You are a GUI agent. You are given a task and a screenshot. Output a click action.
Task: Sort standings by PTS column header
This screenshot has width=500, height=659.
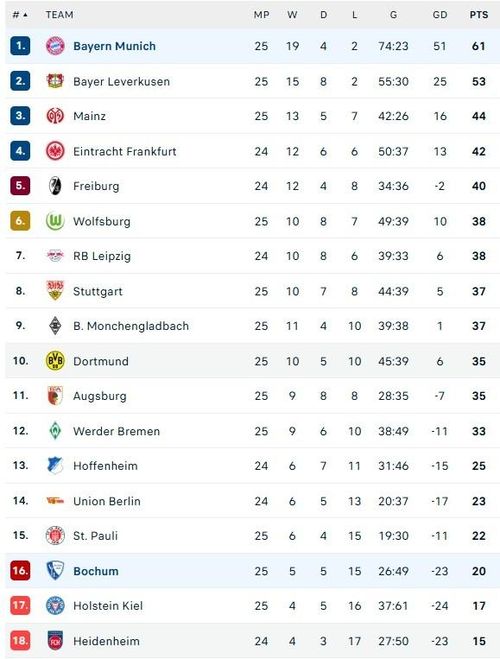click(479, 15)
